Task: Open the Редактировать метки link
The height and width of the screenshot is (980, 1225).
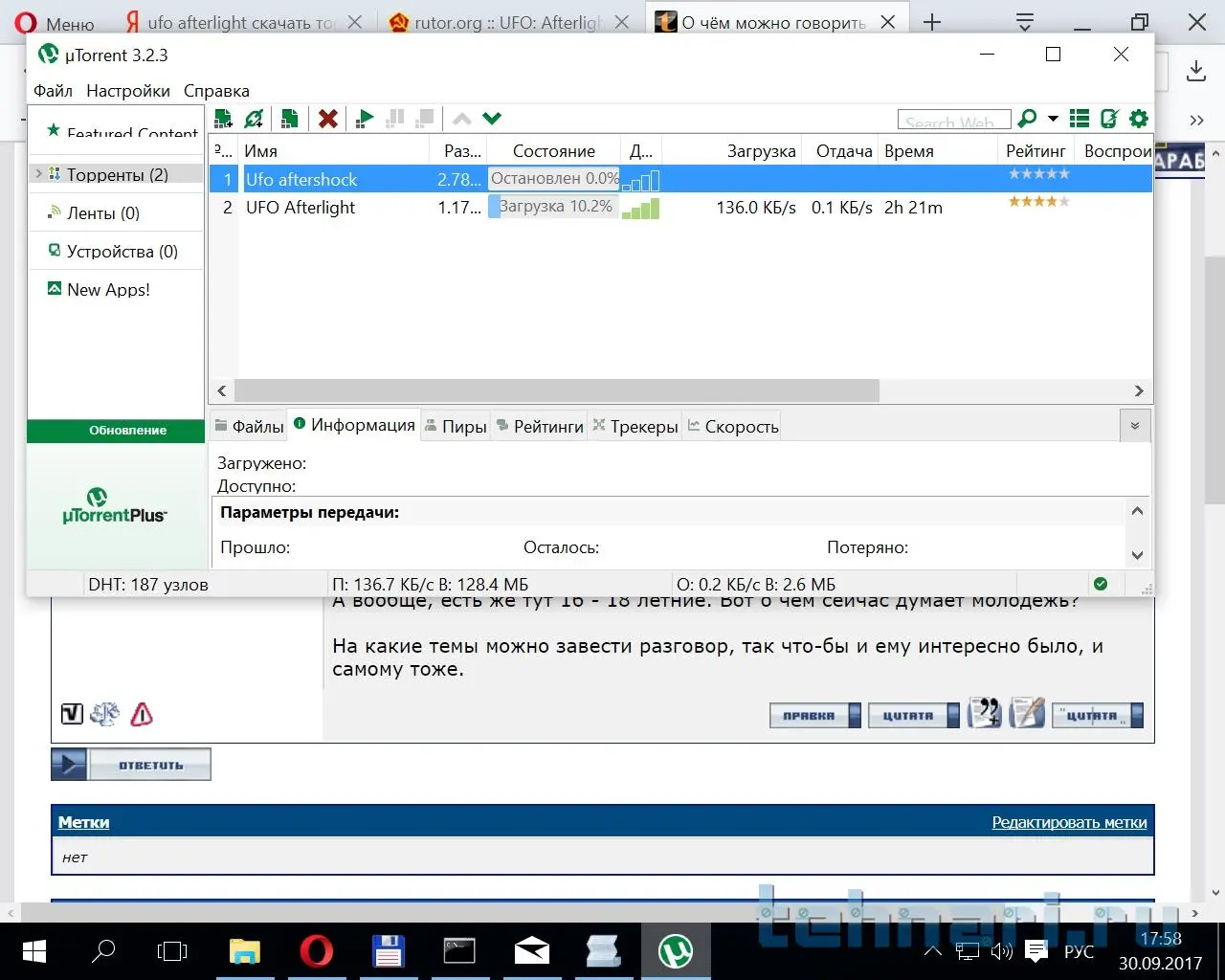Action: pyautogui.click(x=1069, y=822)
